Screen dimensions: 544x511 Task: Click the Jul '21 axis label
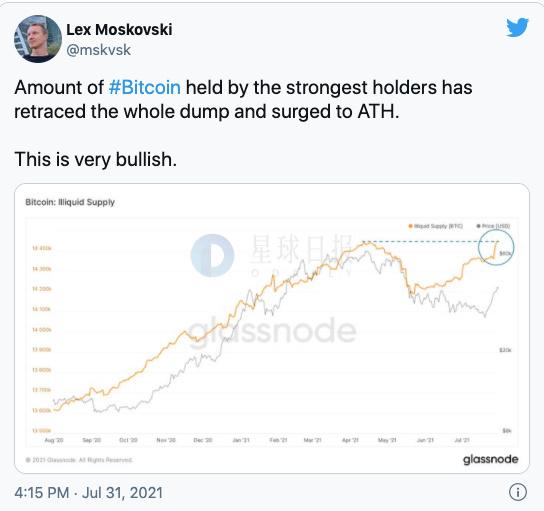click(462, 440)
